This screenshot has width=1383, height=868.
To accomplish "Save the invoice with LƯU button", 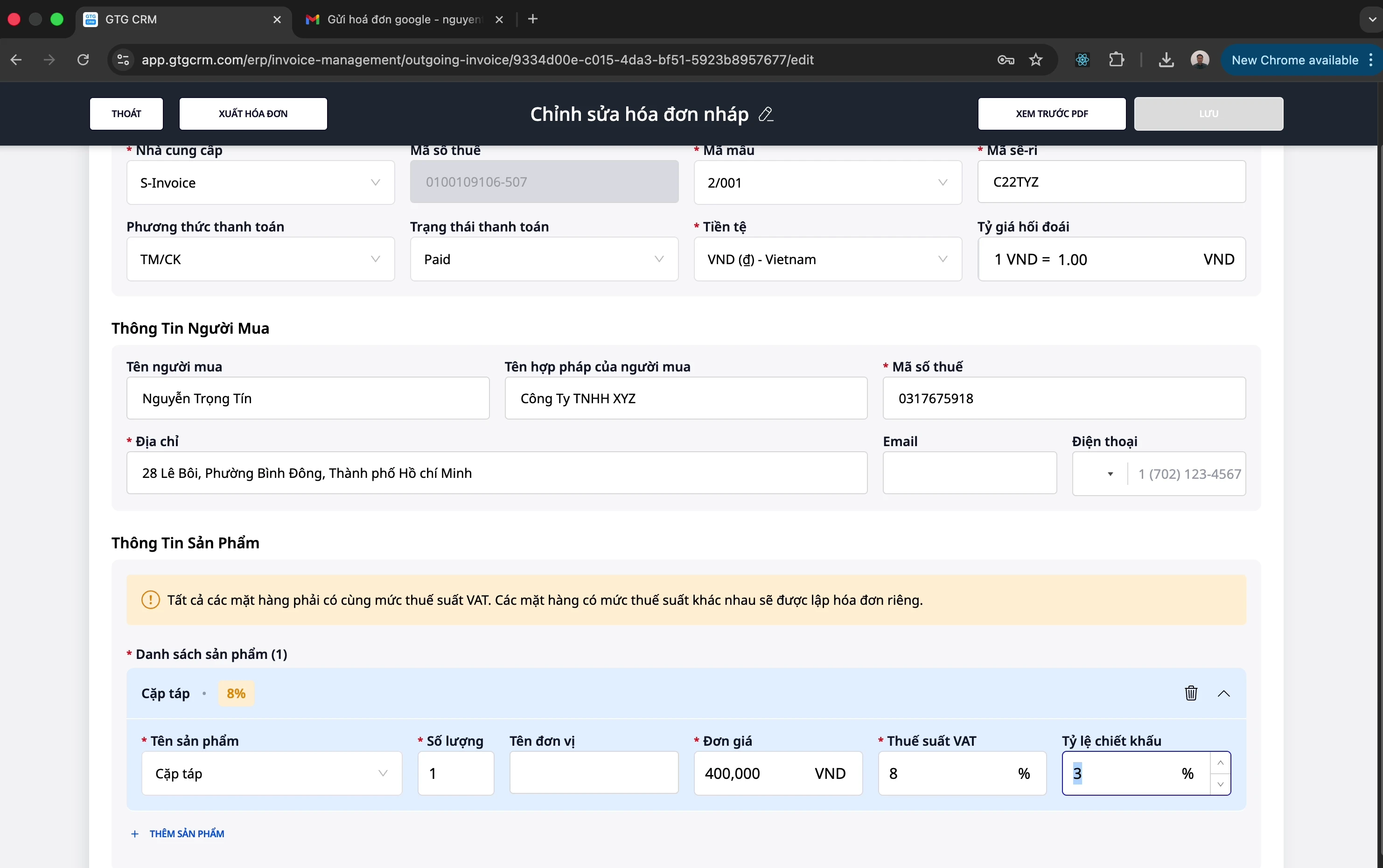I will pyautogui.click(x=1208, y=114).
